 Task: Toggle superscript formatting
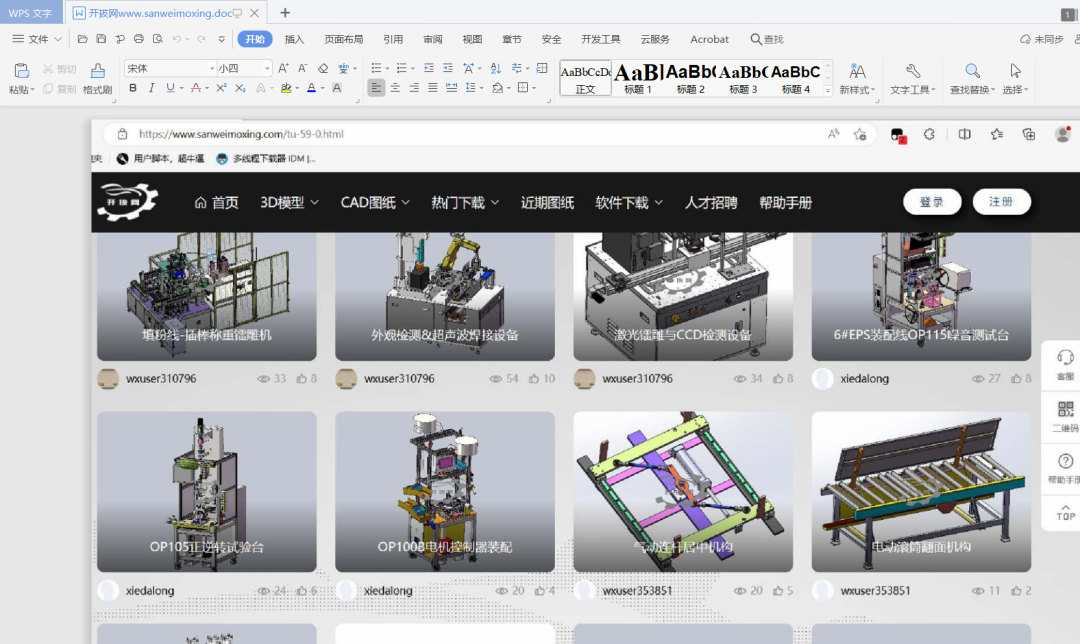[221, 87]
